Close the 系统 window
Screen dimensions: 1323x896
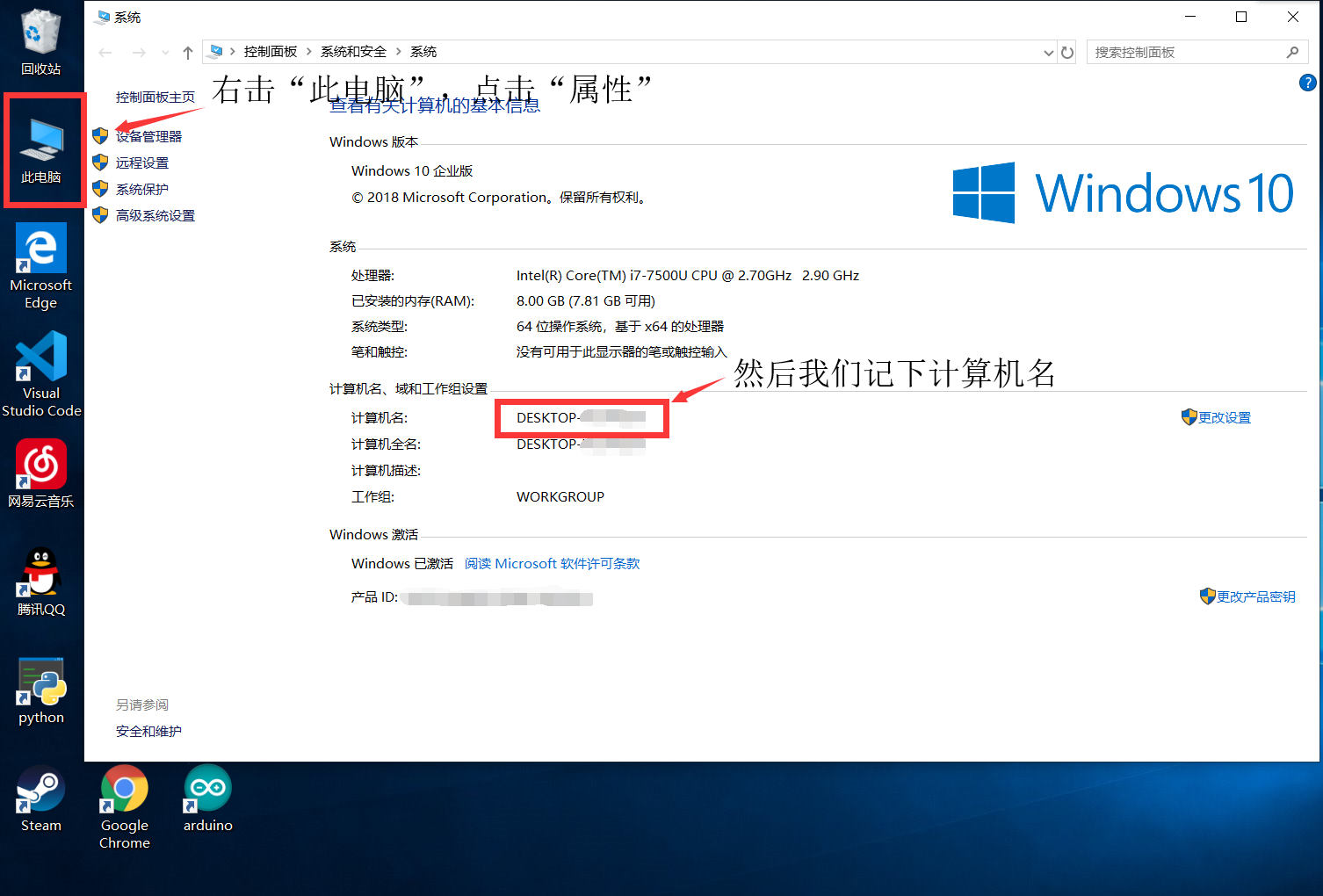[1293, 17]
